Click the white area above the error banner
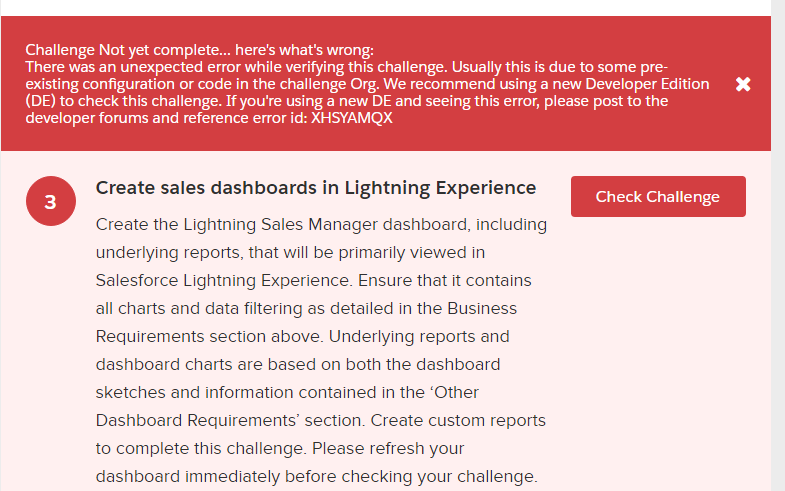This screenshot has height=491, width=785. 392,8
